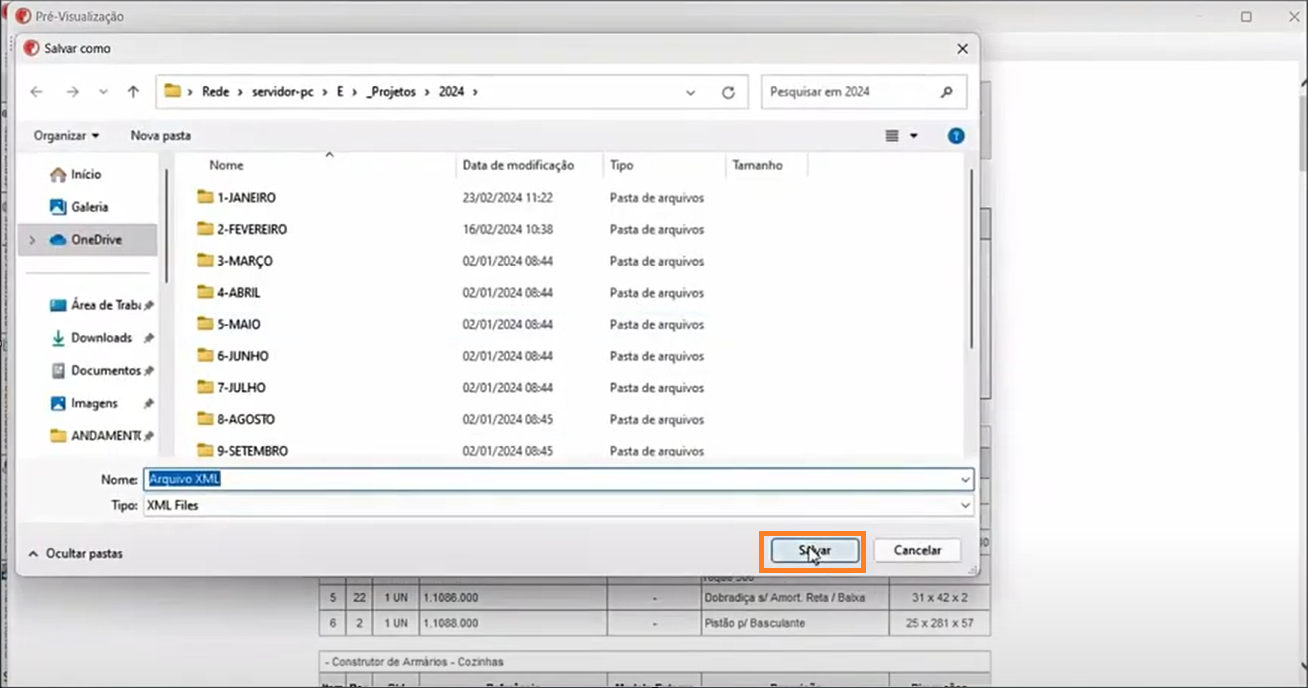Click the Up one level arrow
This screenshot has height=688, width=1308.
[133, 91]
